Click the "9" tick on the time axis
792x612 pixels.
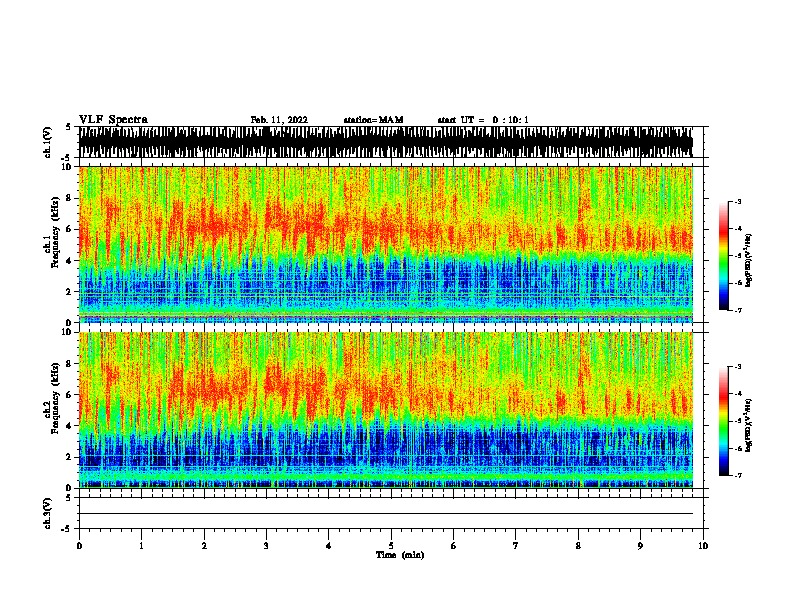[640, 546]
